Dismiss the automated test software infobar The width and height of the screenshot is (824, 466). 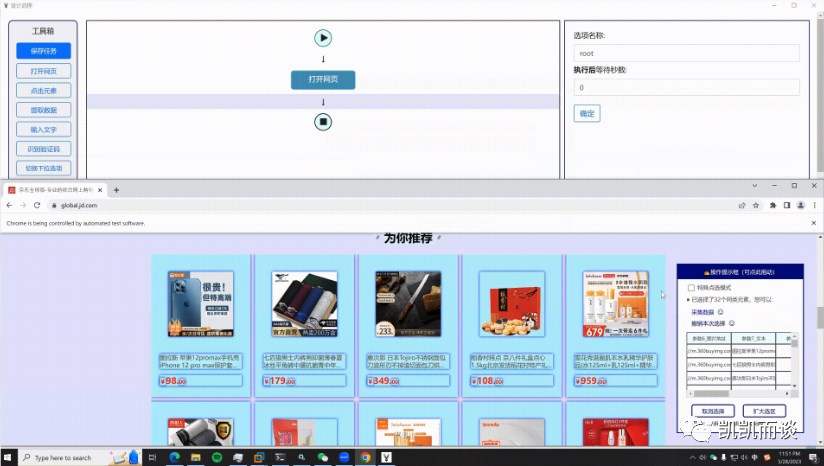click(x=813, y=223)
